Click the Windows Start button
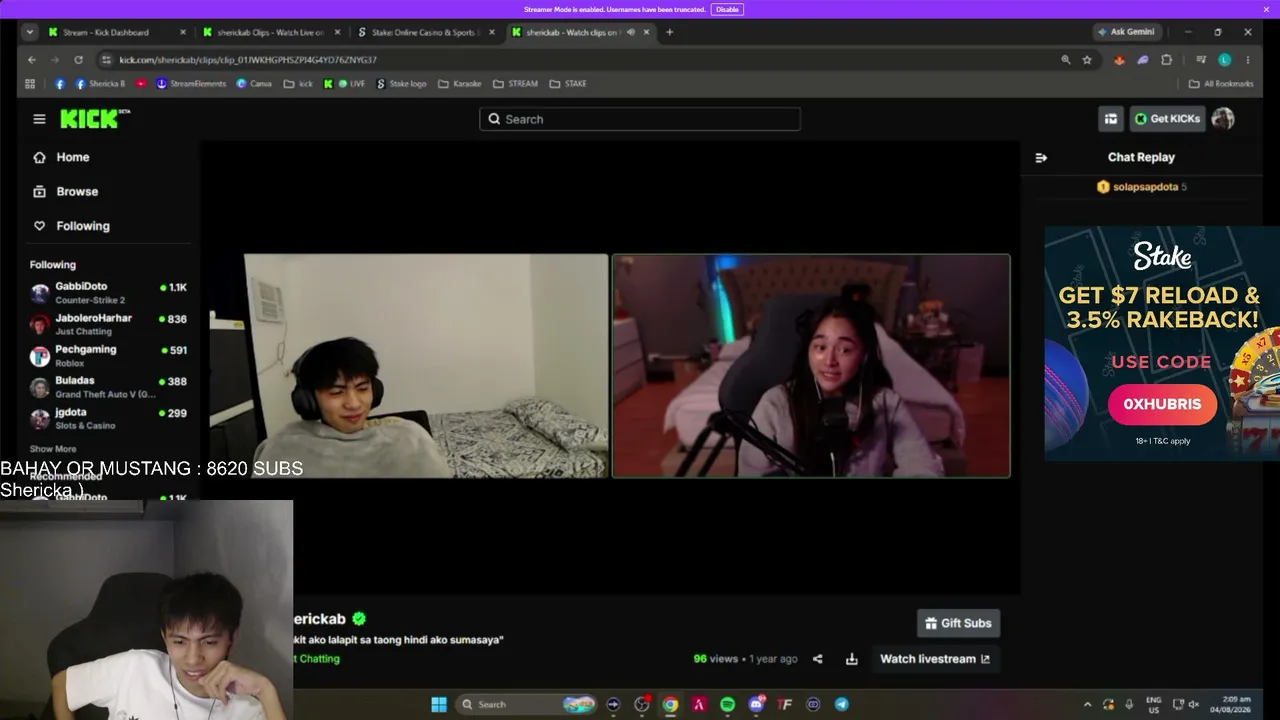The image size is (1280, 720). (439, 704)
